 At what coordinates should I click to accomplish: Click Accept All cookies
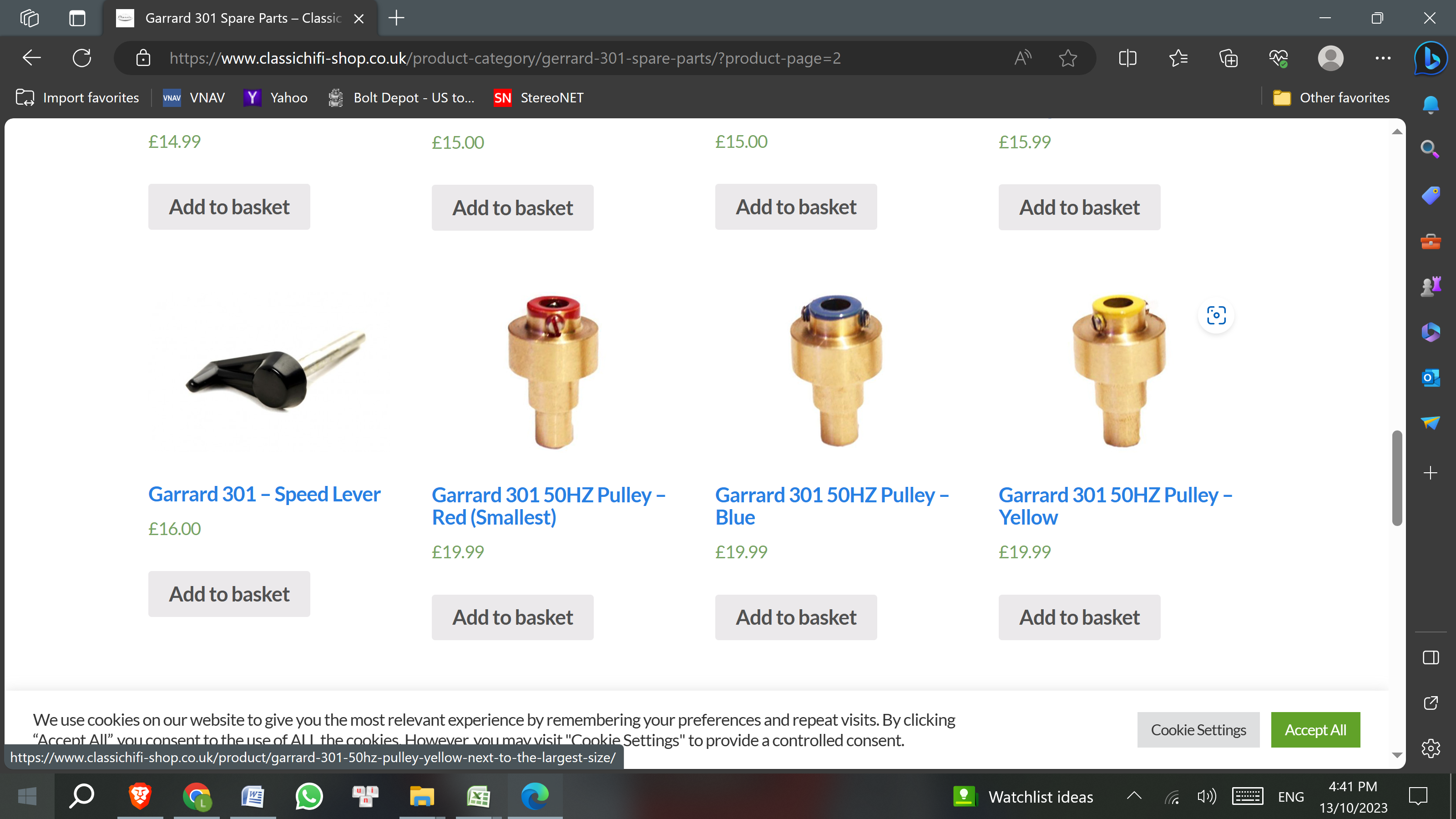click(x=1315, y=730)
